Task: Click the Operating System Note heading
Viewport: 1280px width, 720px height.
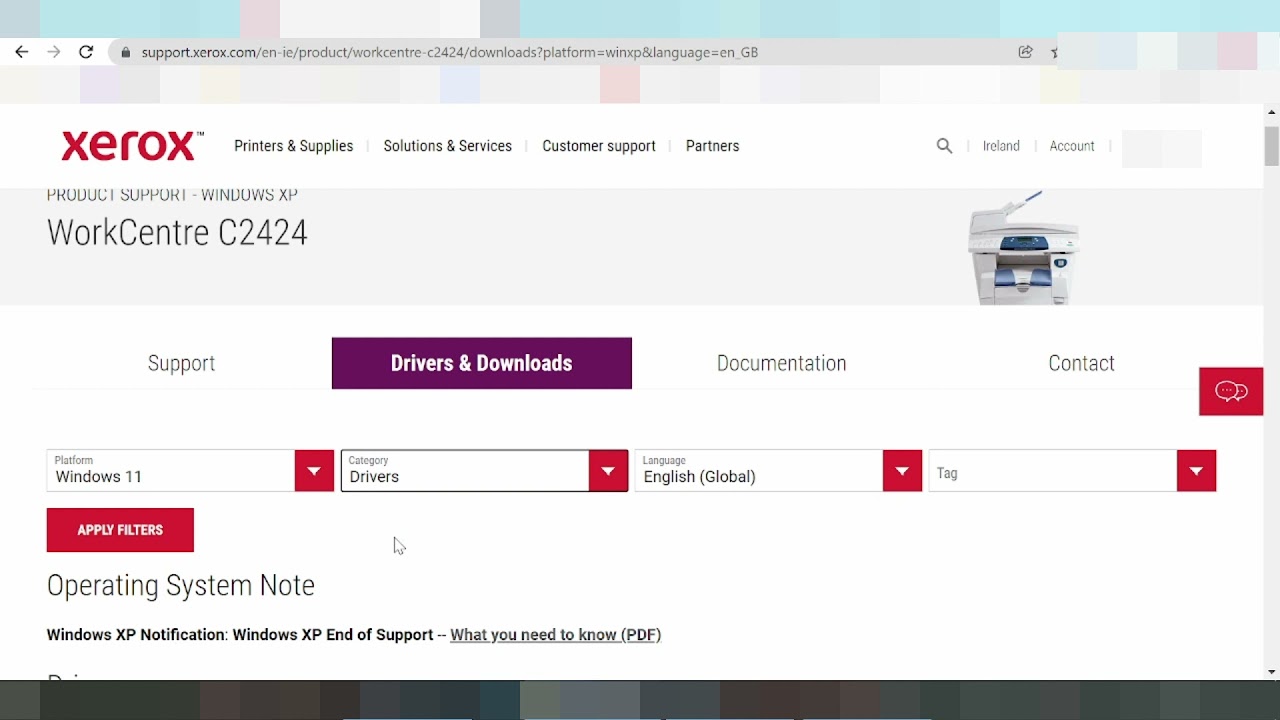Action: click(181, 585)
